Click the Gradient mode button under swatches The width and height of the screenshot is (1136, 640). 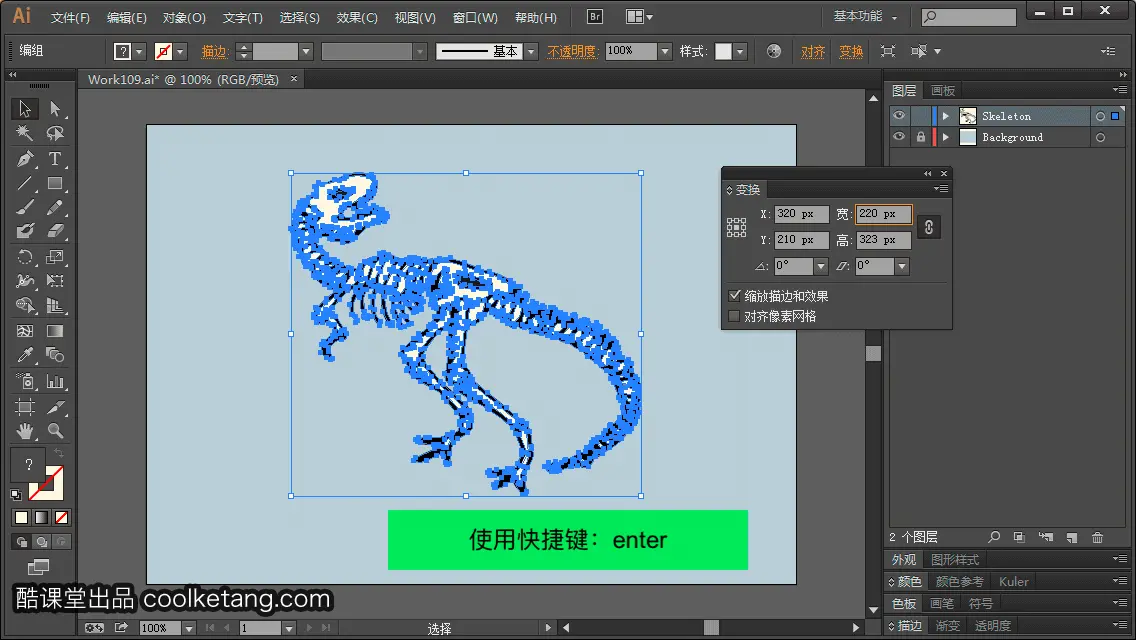pos(41,518)
